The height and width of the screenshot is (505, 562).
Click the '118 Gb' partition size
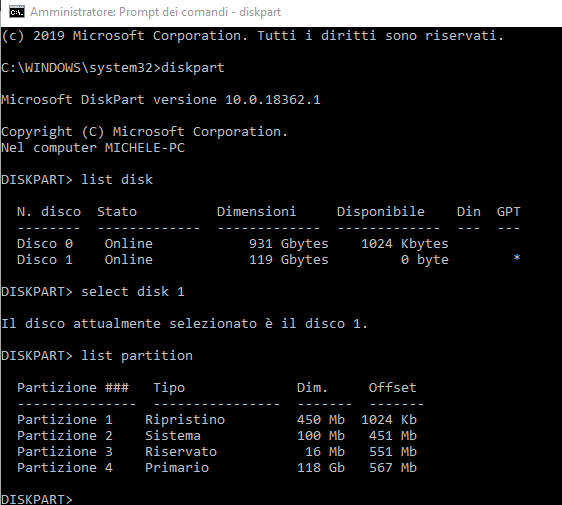(x=321, y=468)
